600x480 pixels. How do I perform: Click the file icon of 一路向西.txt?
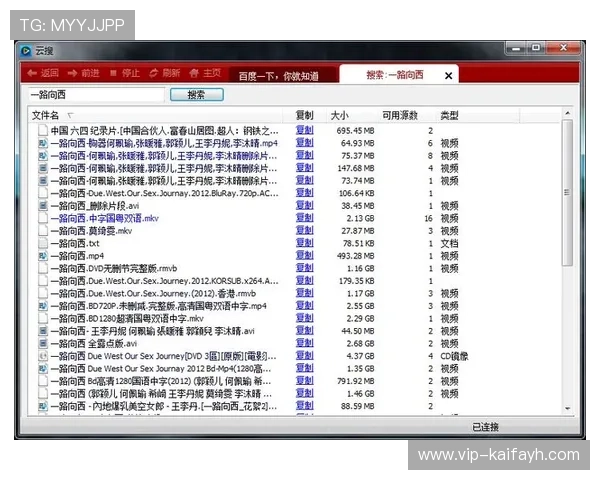(x=43, y=243)
